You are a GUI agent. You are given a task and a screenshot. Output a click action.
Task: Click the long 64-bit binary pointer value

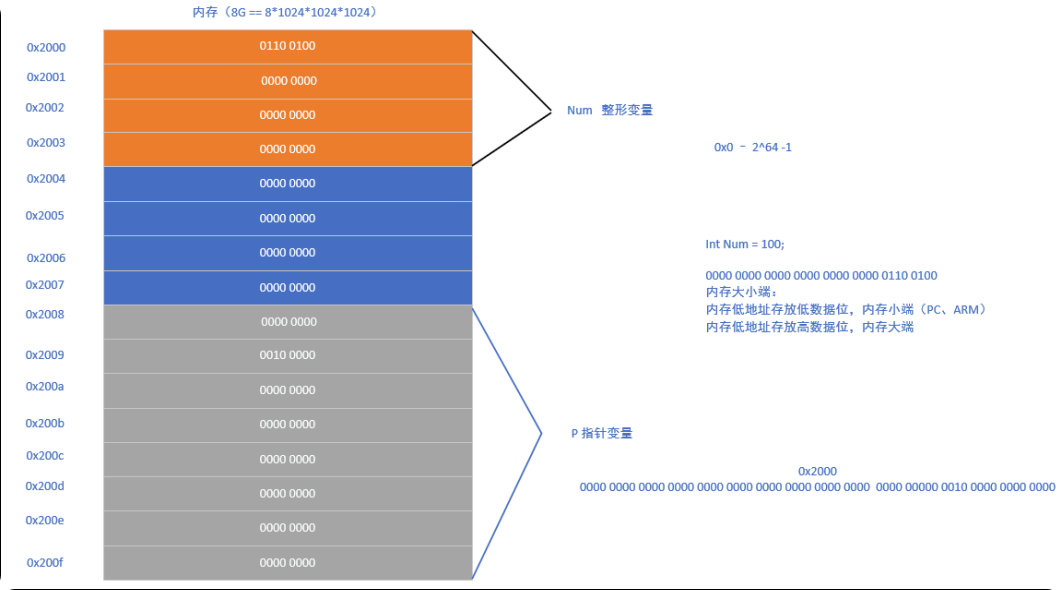click(817, 487)
